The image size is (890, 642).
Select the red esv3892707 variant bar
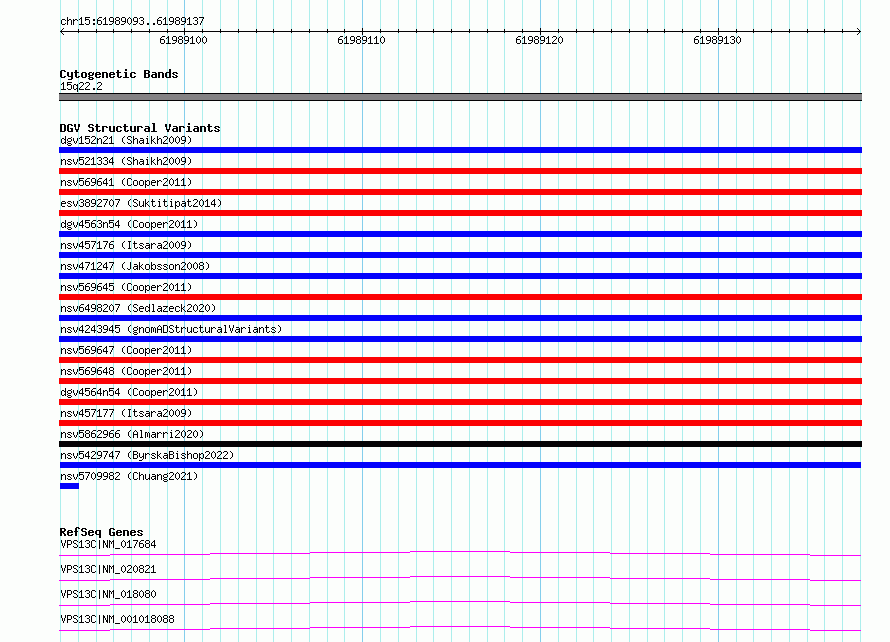click(460, 213)
